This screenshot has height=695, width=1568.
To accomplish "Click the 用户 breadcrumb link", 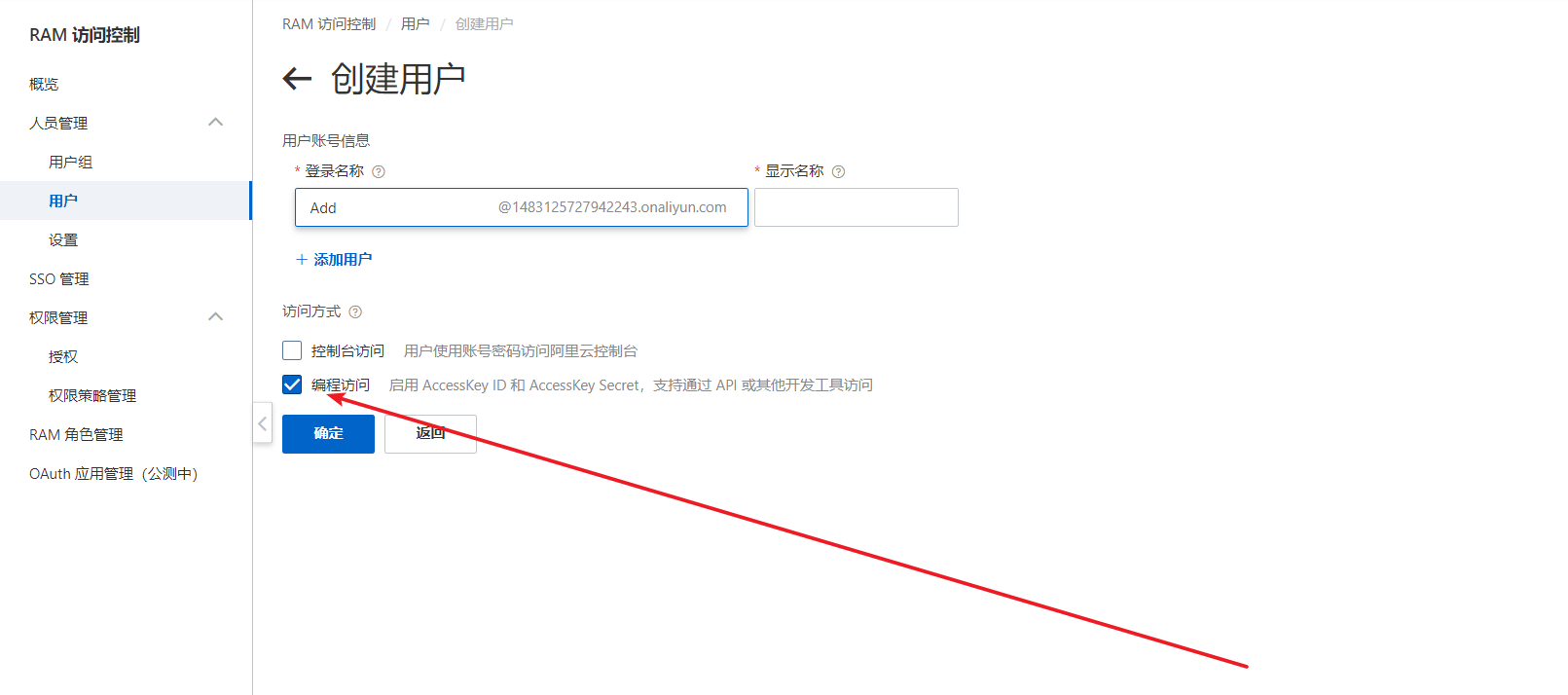I will pyautogui.click(x=416, y=24).
